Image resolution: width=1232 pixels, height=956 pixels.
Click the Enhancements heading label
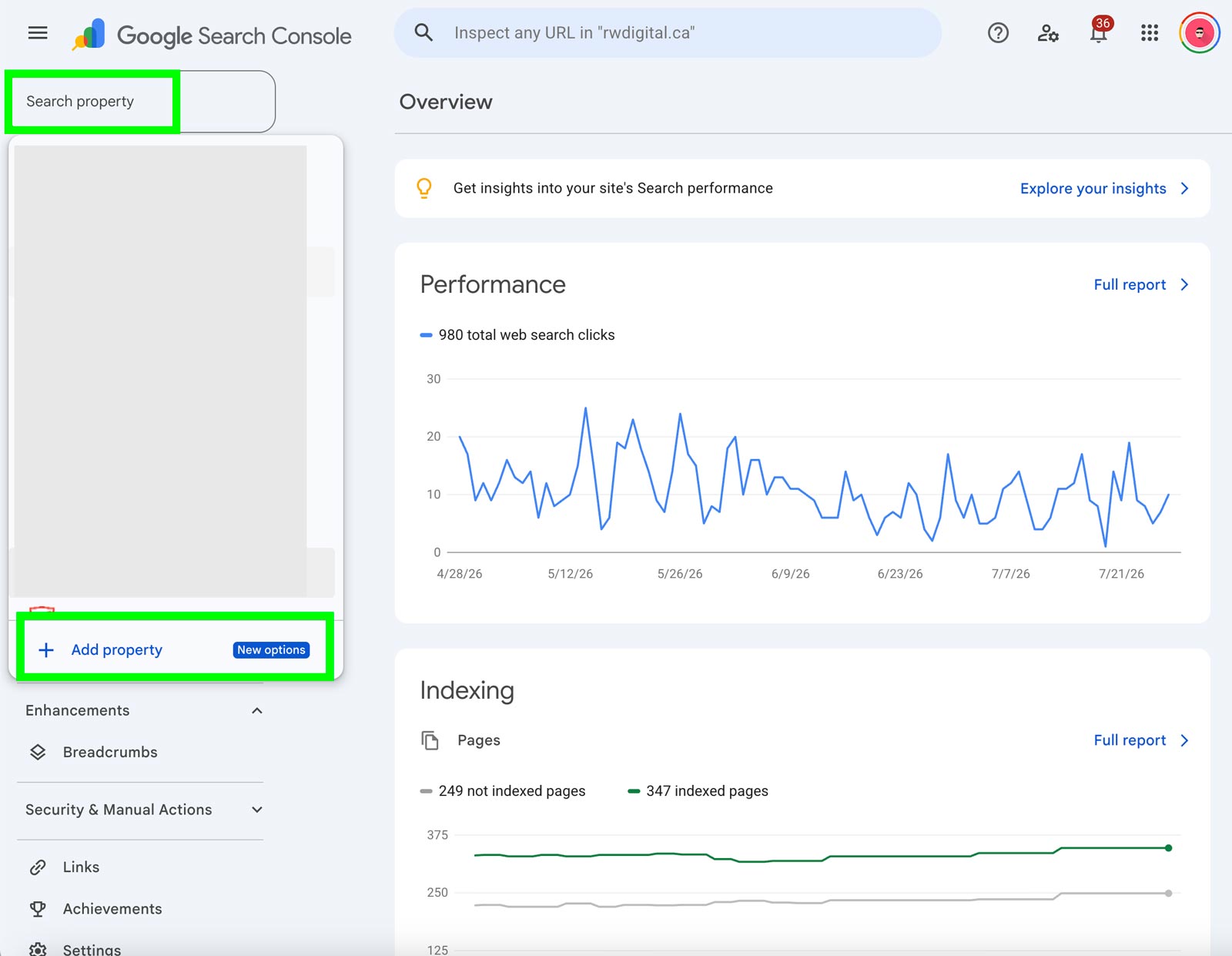tap(77, 710)
